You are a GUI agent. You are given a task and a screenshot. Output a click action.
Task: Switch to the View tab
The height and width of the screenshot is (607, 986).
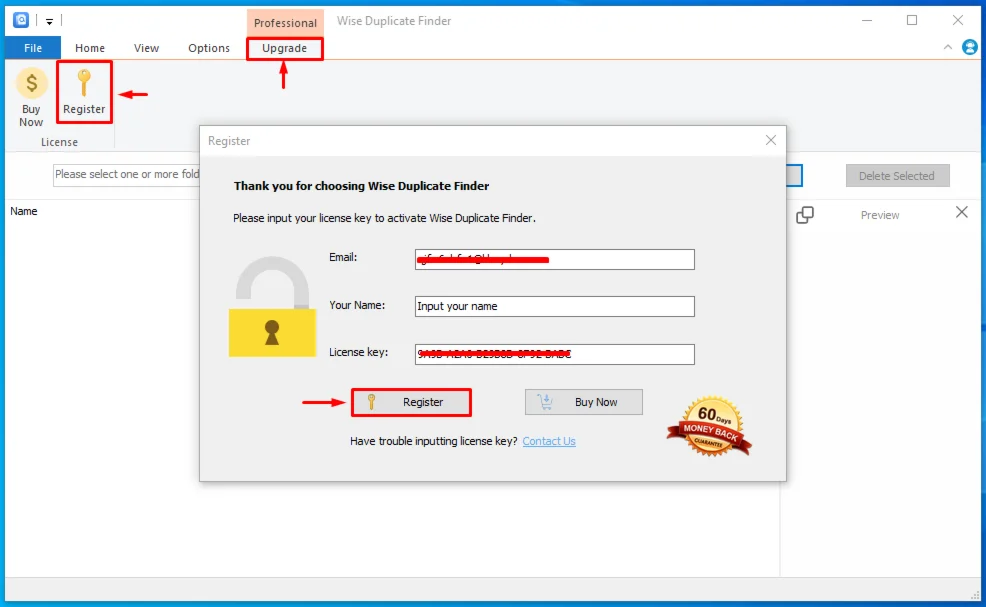[146, 48]
